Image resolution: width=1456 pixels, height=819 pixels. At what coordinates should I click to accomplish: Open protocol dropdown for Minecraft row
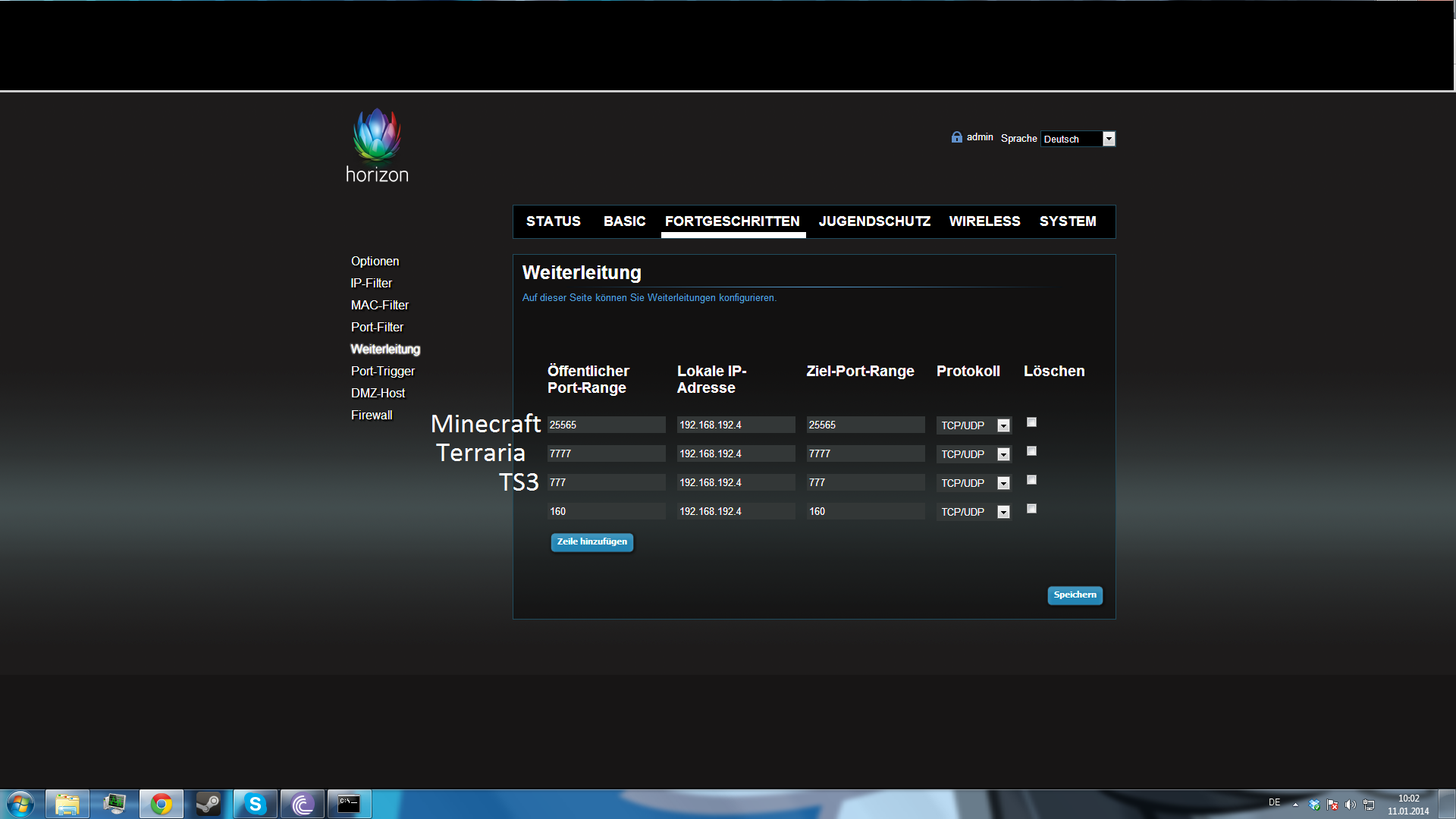point(1003,426)
